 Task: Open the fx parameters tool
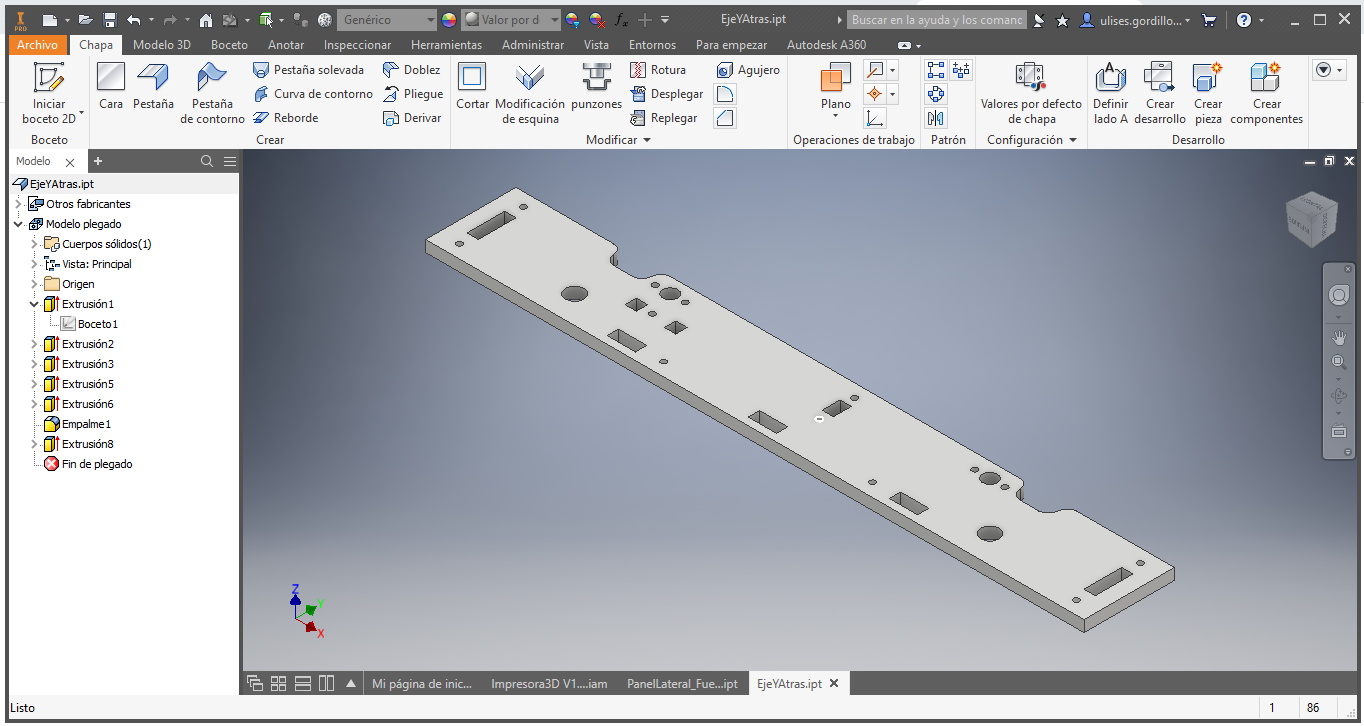(x=620, y=20)
